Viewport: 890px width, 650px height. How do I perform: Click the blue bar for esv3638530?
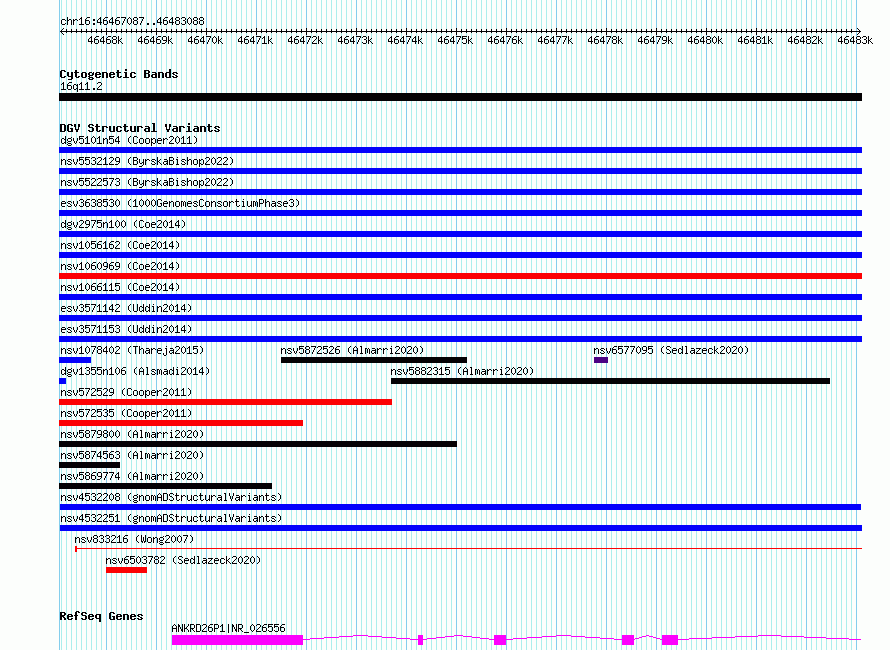coord(460,213)
